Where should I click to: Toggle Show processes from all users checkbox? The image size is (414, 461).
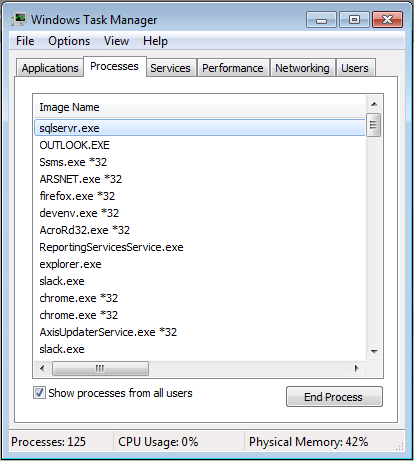(x=39, y=393)
